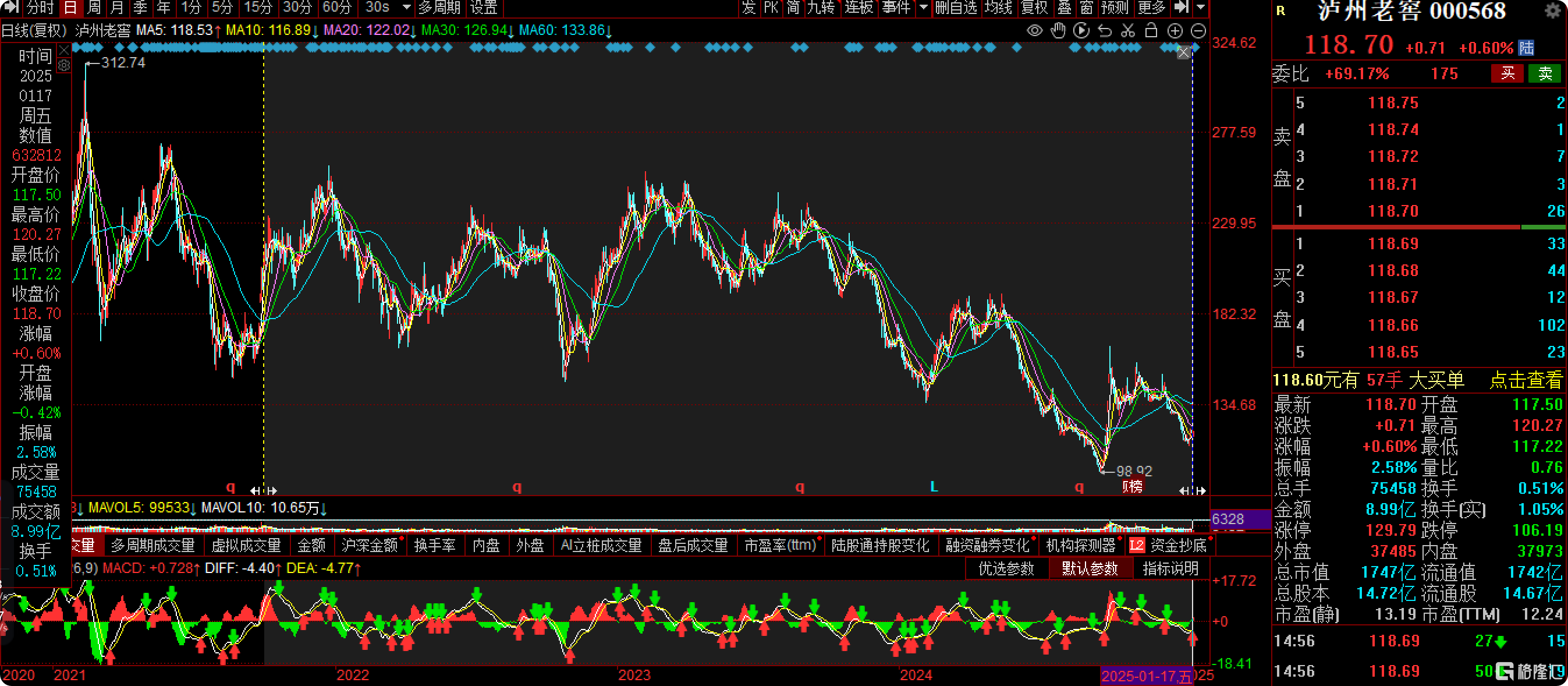
Task: Toggle 均线 moving averages
Action: point(999,8)
